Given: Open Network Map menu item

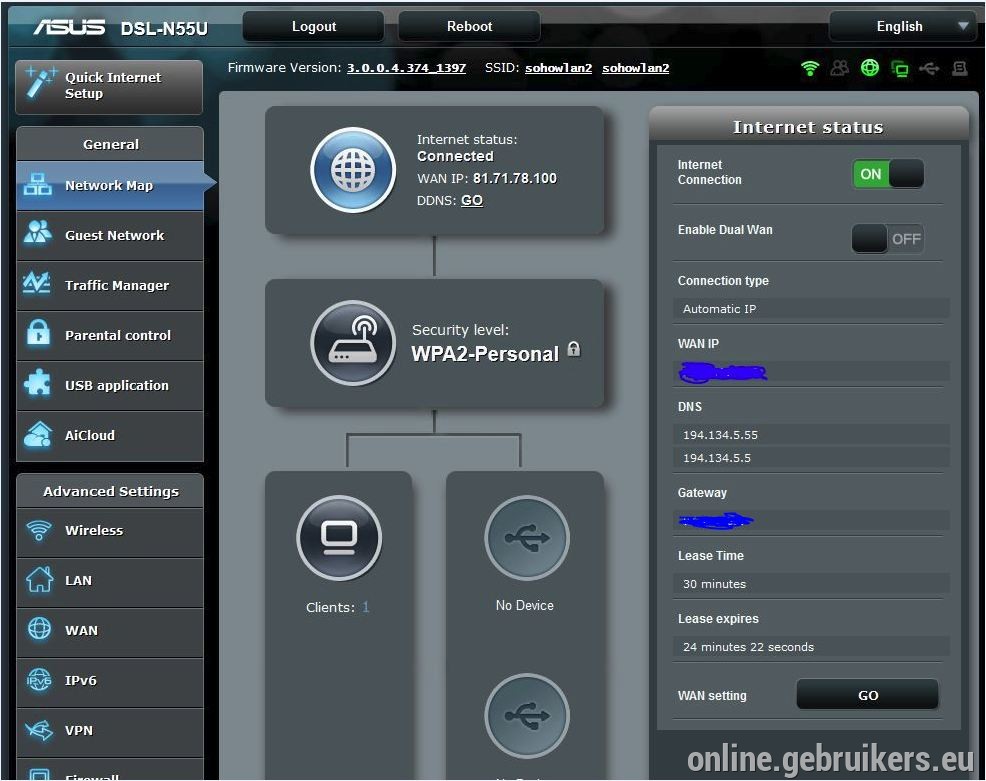Looking at the screenshot, I should click(x=110, y=186).
